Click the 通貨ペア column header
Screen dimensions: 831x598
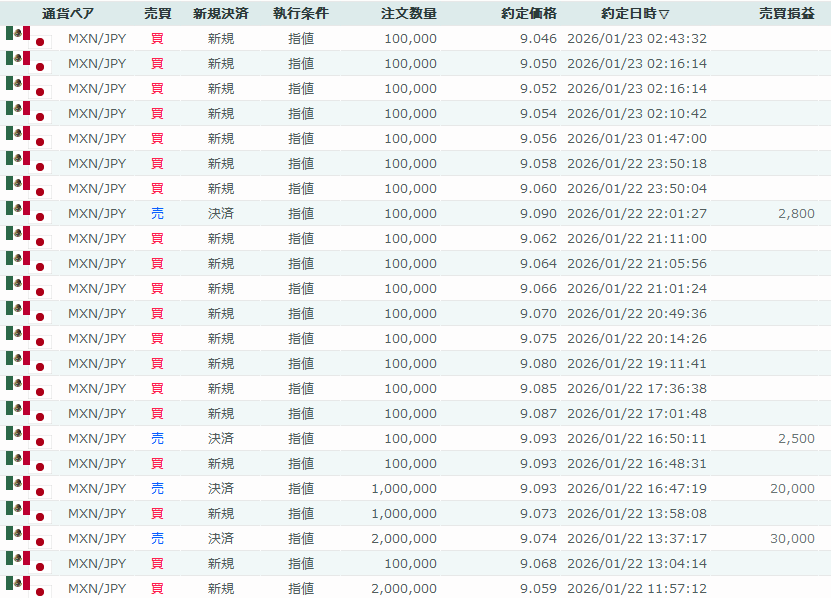[x=68, y=14]
